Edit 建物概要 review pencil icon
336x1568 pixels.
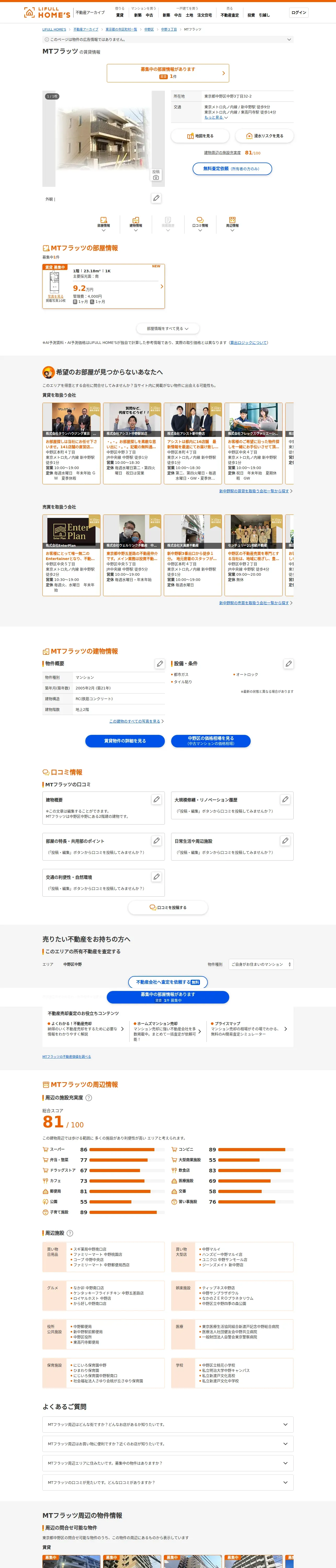click(x=156, y=799)
